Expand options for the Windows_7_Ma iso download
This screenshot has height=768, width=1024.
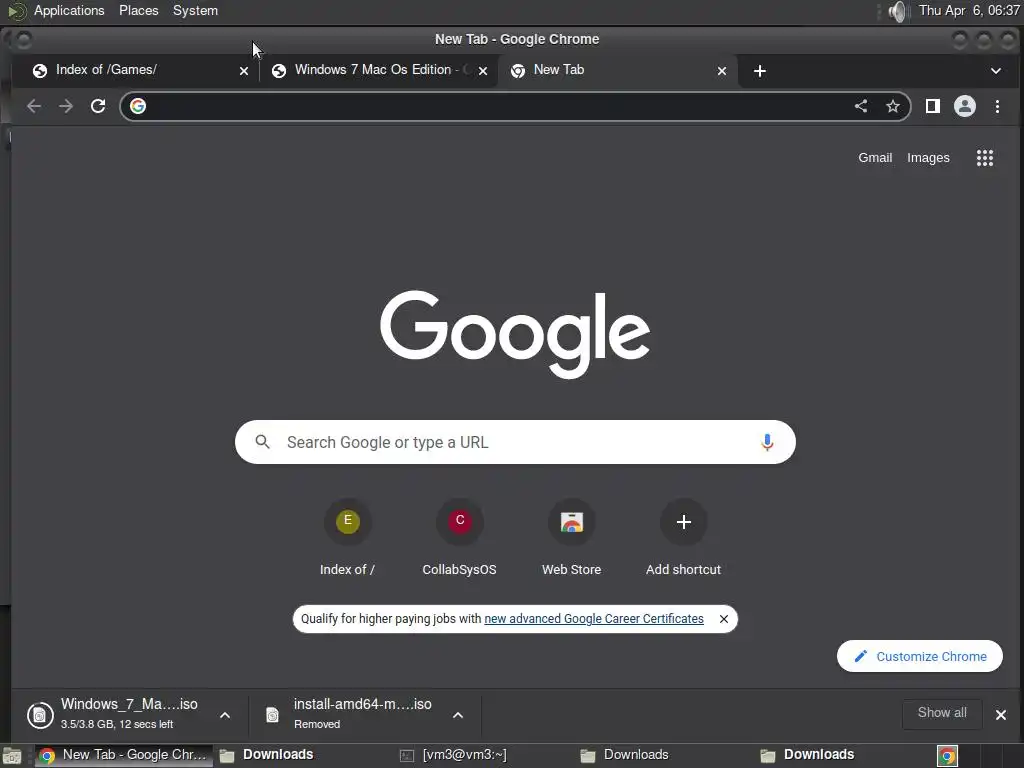click(x=225, y=715)
